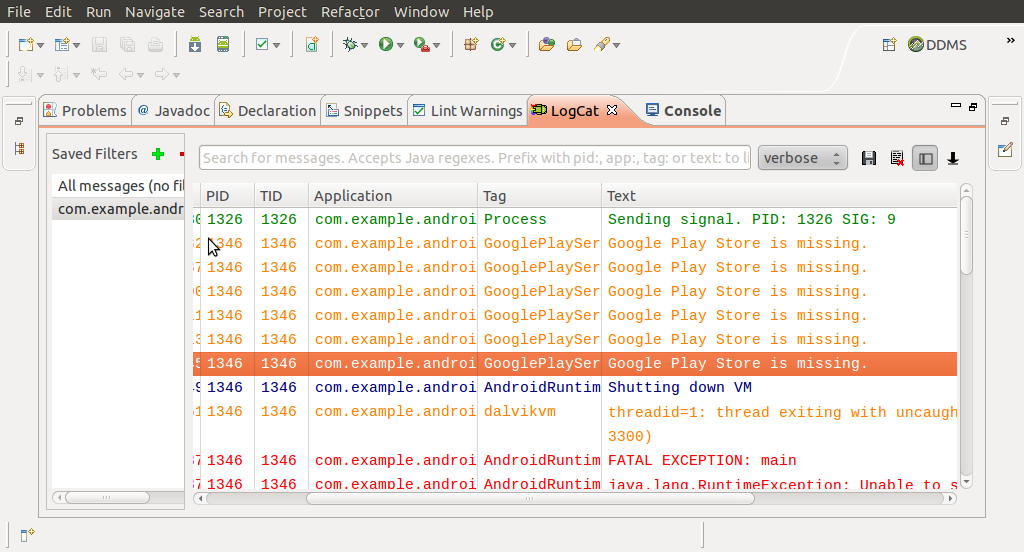Switch to the Declaration tab

coord(268,111)
